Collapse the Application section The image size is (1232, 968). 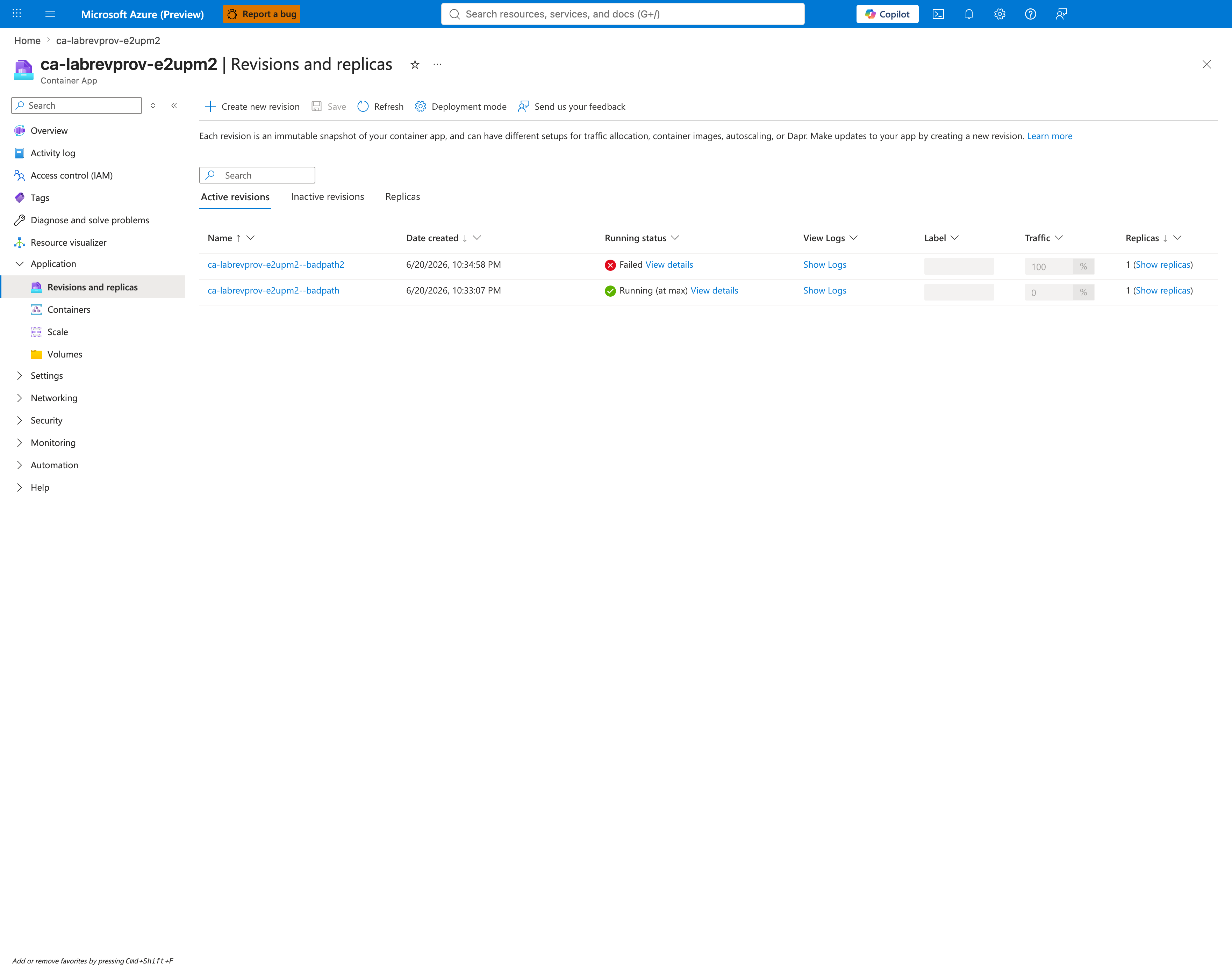19,264
